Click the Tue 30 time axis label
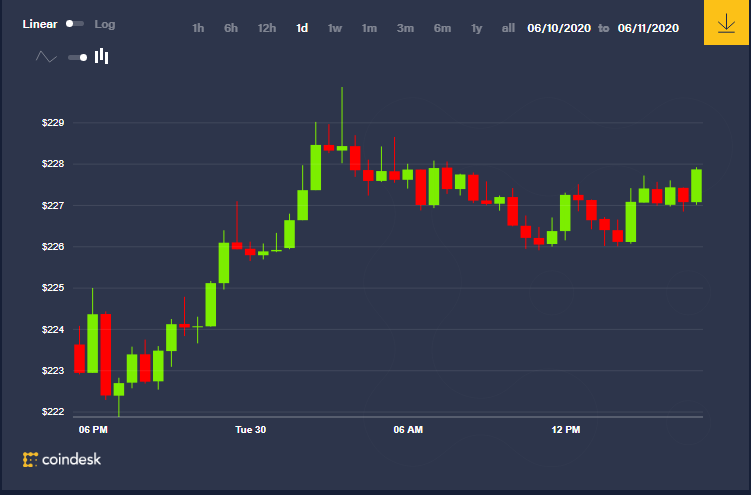The image size is (751, 495). 250,429
